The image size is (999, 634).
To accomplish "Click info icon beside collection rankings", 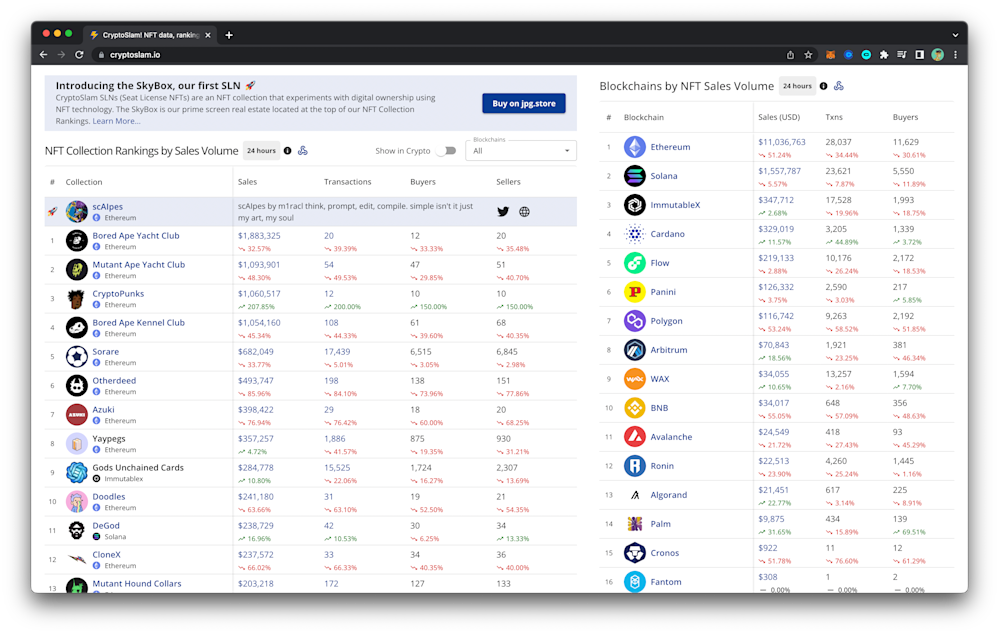I will (x=287, y=151).
